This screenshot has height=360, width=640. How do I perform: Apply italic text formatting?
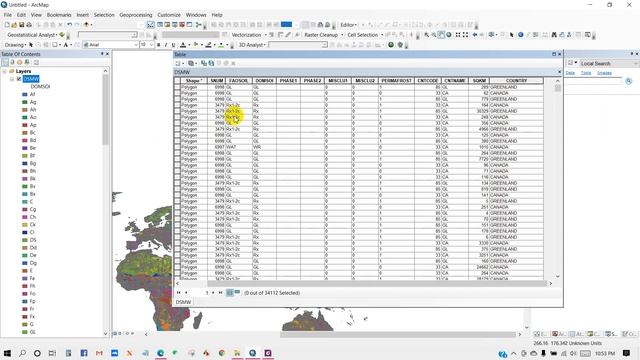tap(166, 44)
